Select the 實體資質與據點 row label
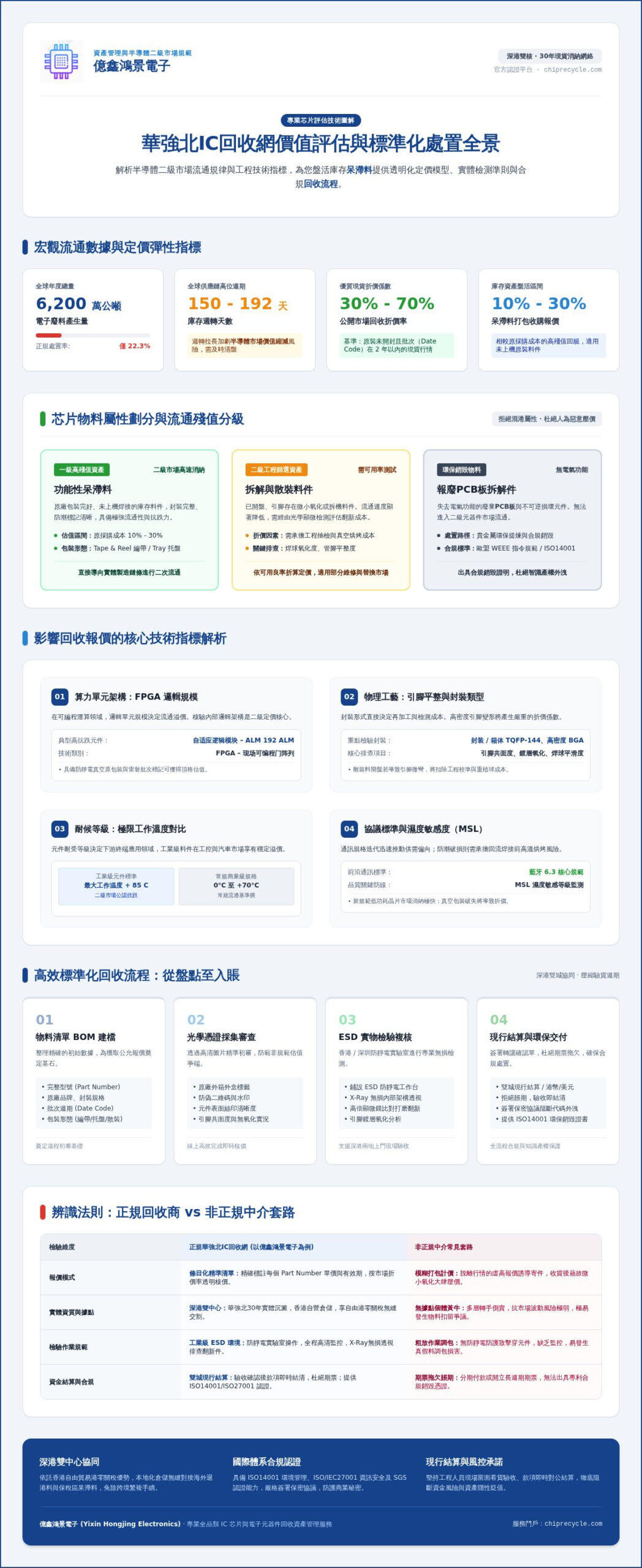This screenshot has width=642, height=1568. point(72,1313)
